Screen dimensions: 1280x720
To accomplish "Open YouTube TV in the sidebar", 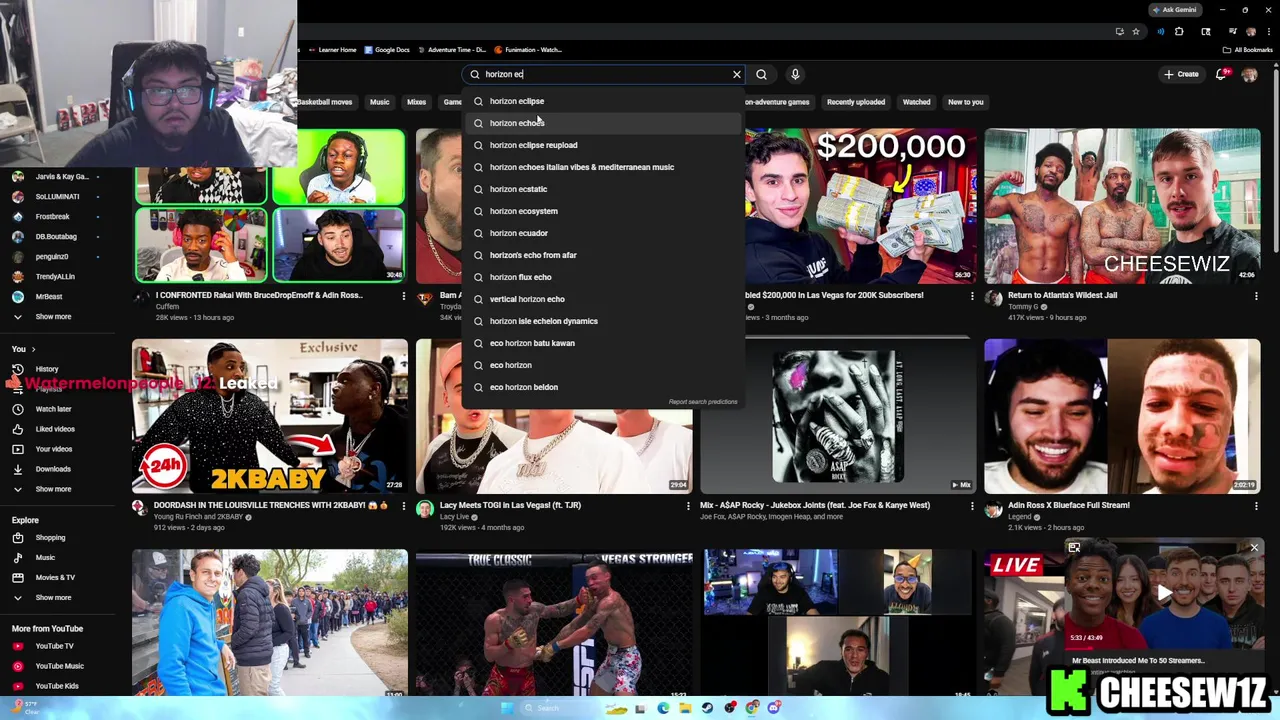I will point(54,646).
